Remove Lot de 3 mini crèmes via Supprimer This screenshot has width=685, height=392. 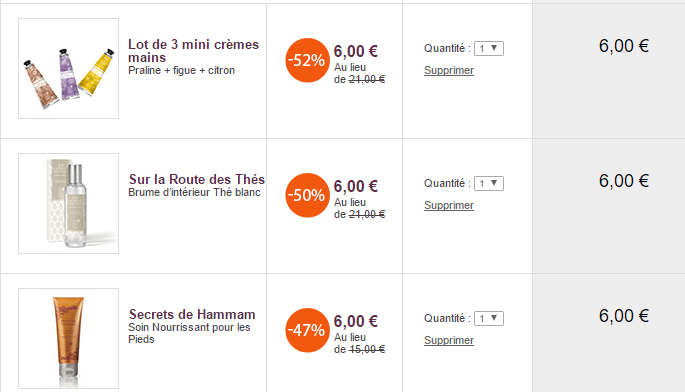point(449,70)
